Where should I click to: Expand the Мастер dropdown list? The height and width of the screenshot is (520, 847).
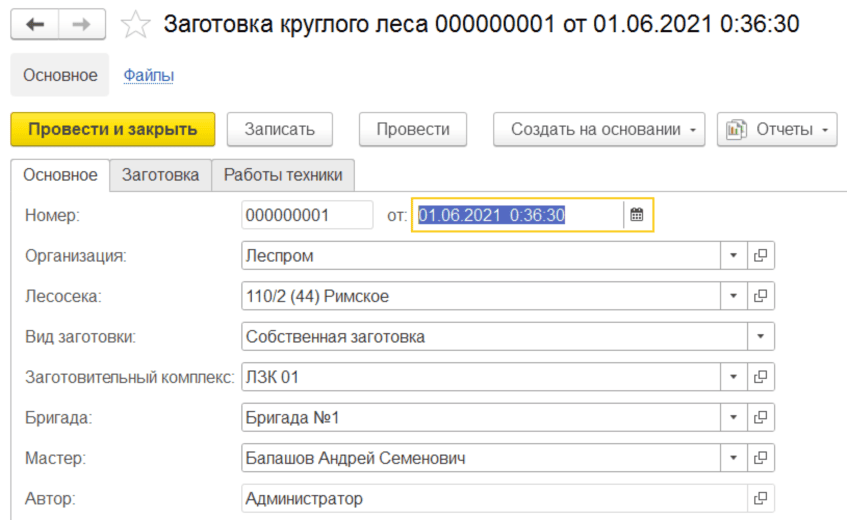[x=734, y=458]
